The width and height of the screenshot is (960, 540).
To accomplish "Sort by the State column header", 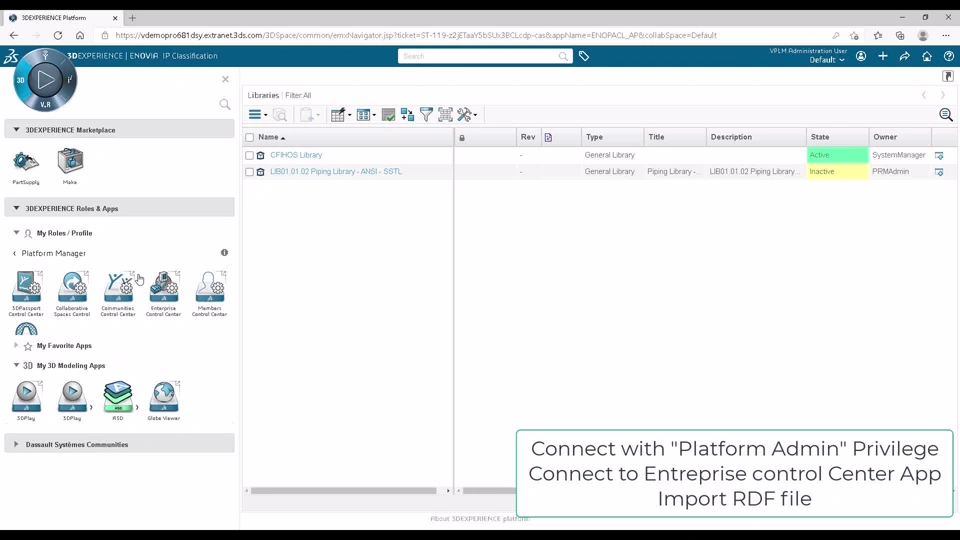I will tap(820, 137).
